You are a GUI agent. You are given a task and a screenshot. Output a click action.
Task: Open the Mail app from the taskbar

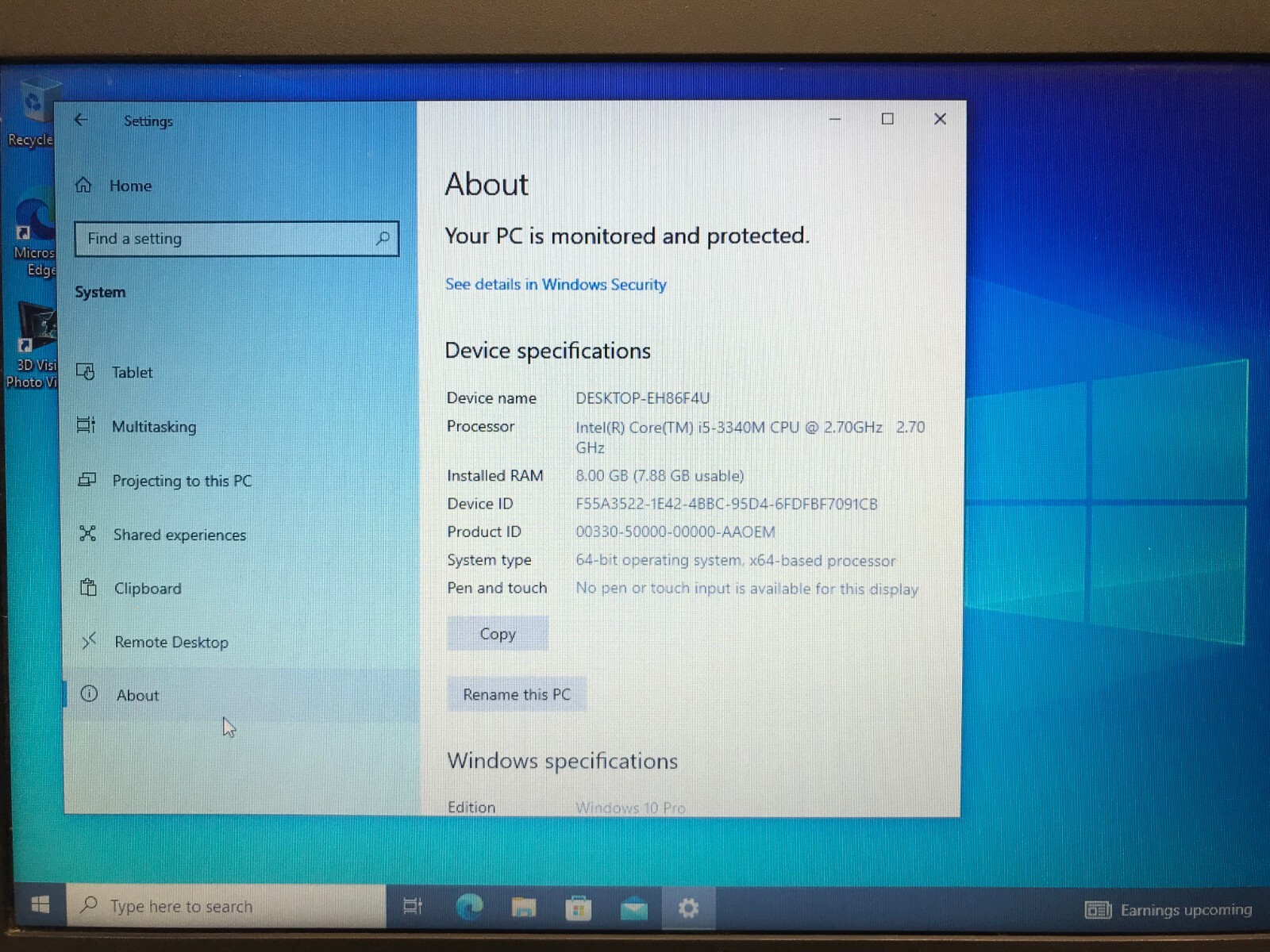pos(633,908)
